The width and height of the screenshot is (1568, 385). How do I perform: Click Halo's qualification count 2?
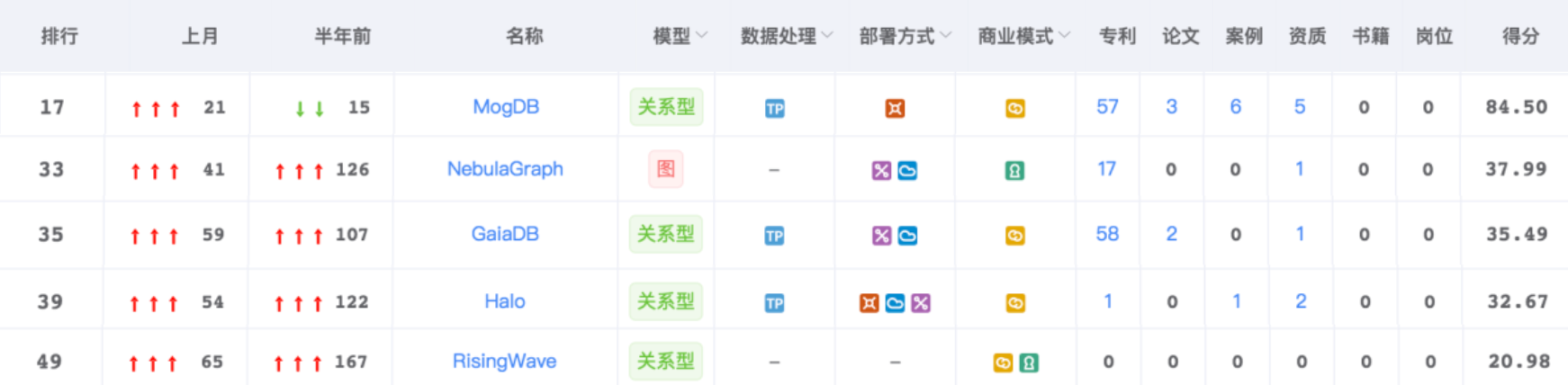tap(1301, 301)
